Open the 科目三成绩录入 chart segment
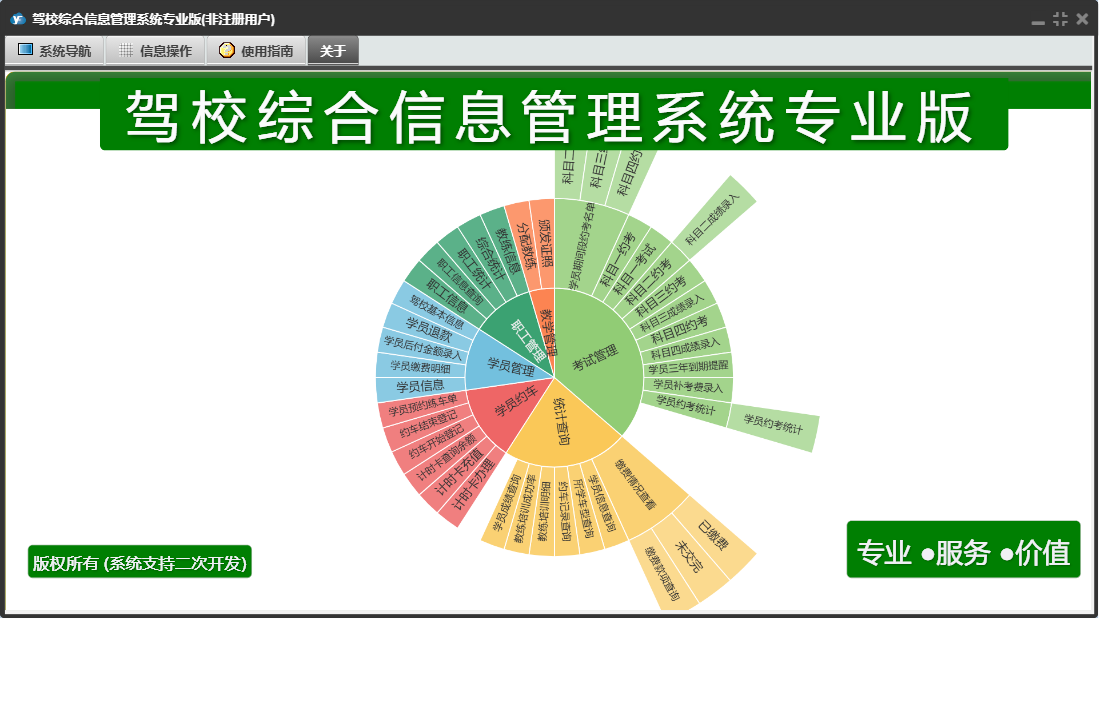Screen dimensions: 1099x723 pos(671,312)
